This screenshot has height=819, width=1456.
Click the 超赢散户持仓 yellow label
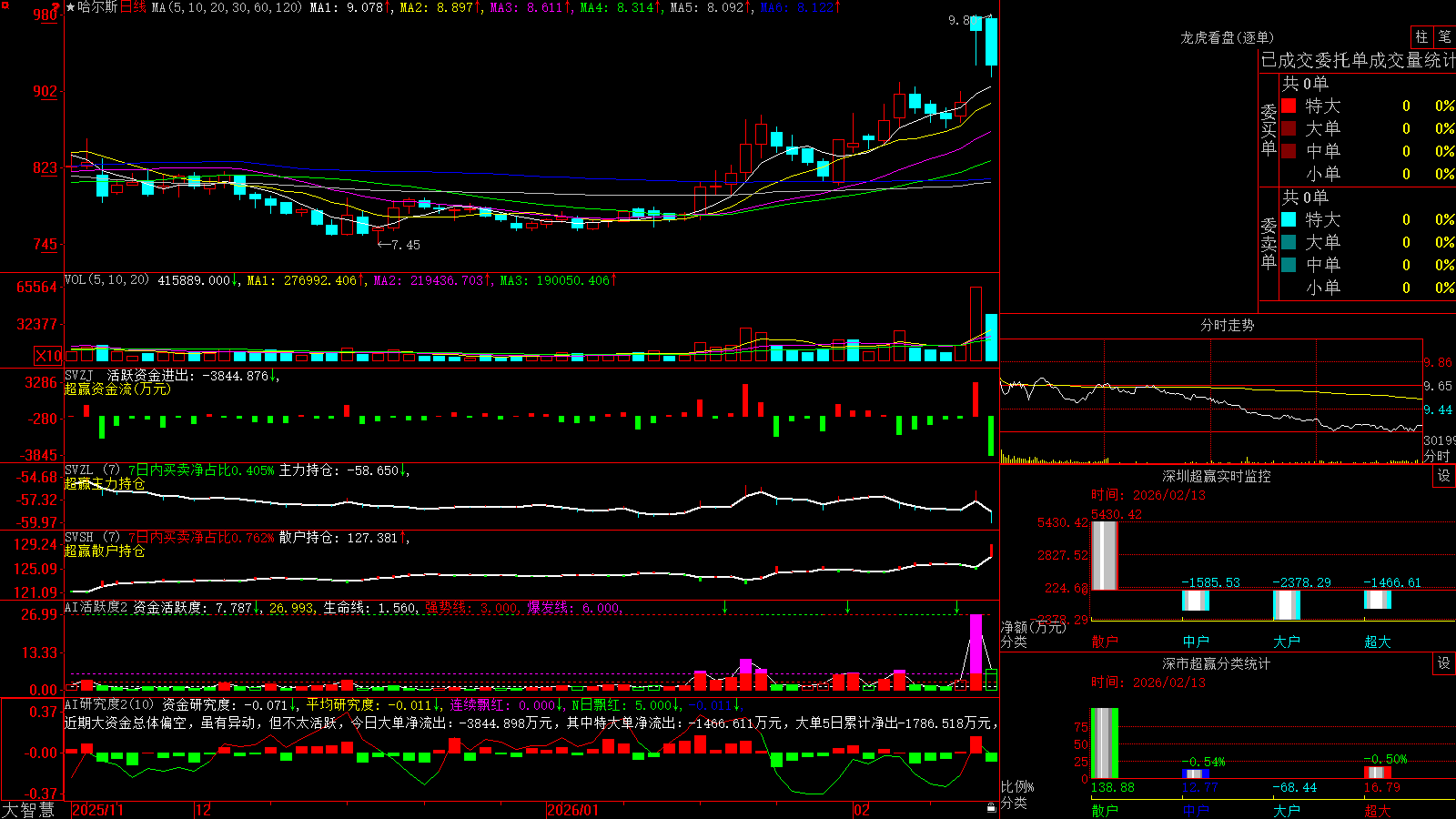tap(105, 551)
